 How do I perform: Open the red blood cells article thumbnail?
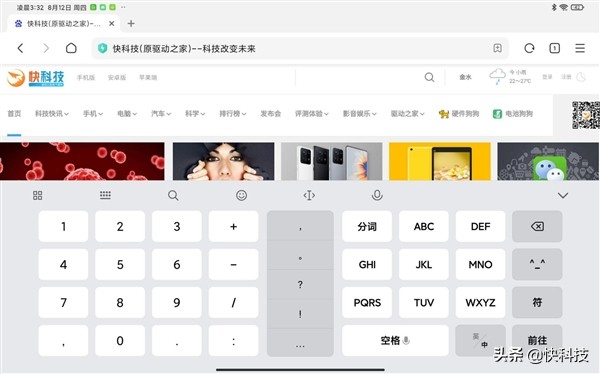(82, 161)
